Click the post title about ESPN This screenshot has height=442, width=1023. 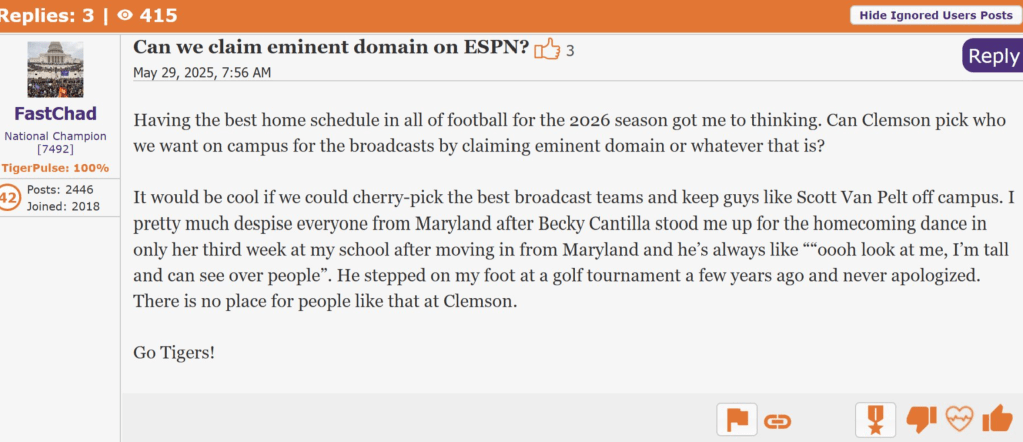[331, 47]
